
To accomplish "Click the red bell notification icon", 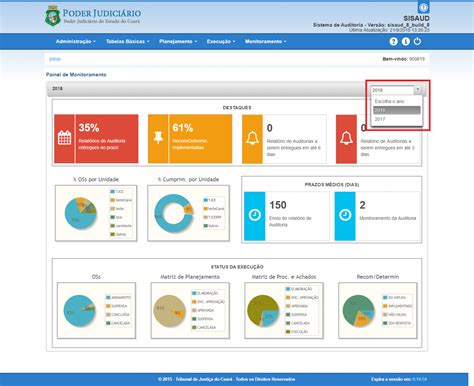I will coord(346,138).
